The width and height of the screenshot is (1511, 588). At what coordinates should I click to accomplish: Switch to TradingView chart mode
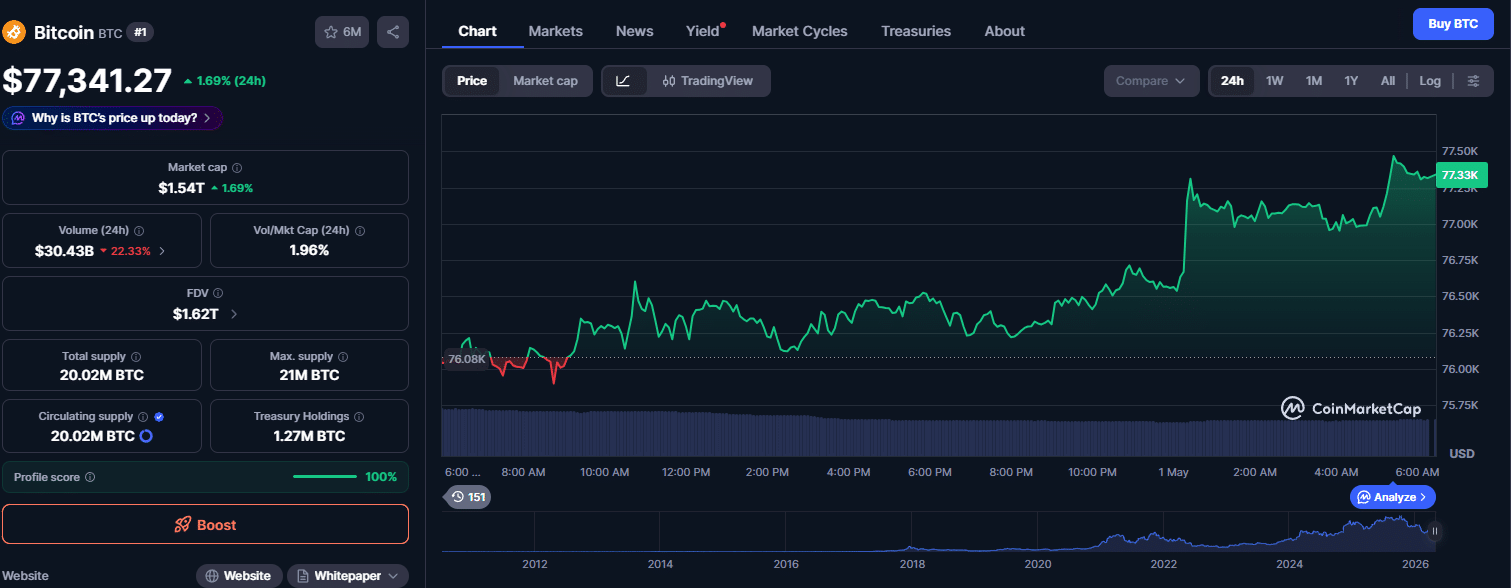click(x=708, y=81)
